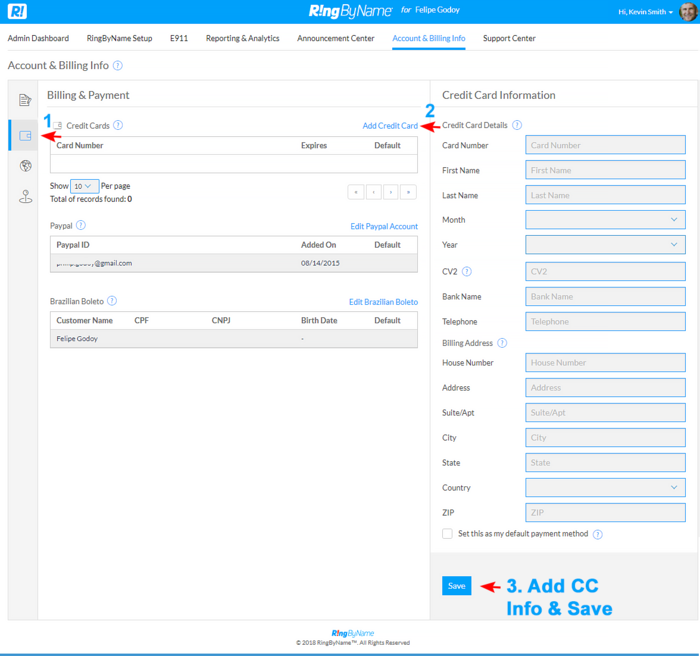This screenshot has width=700, height=656.
Task: Click help icon next to Brazilian Boleto
Action: (112, 301)
